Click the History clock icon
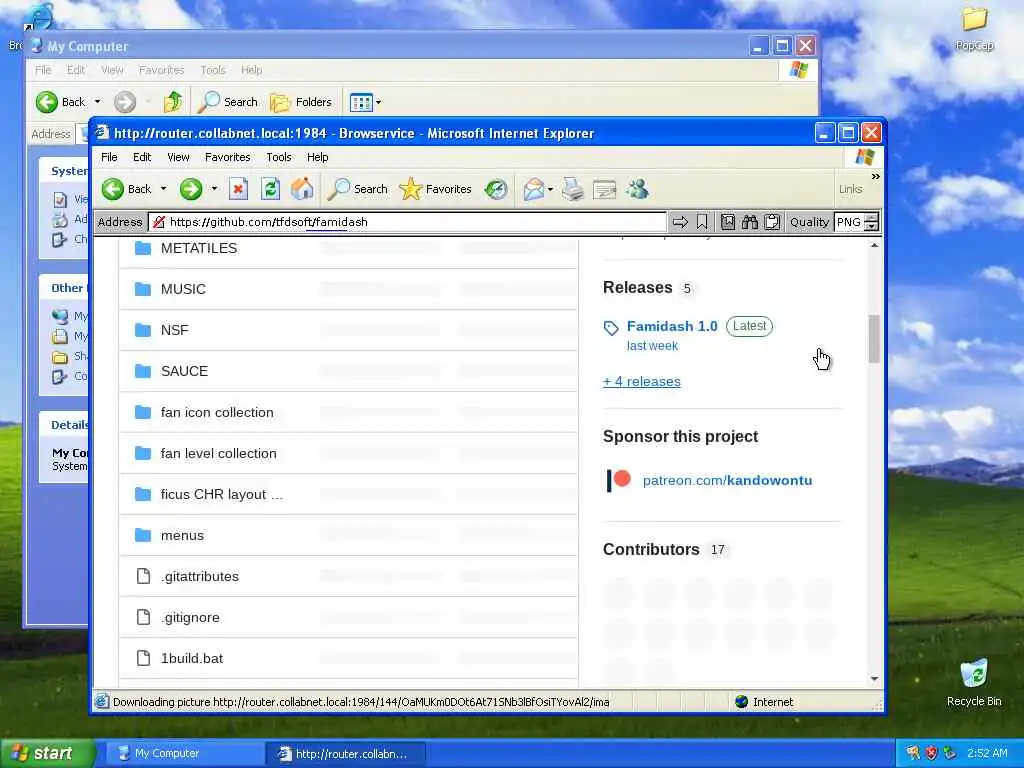This screenshot has height=768, width=1024. pyautogui.click(x=496, y=189)
